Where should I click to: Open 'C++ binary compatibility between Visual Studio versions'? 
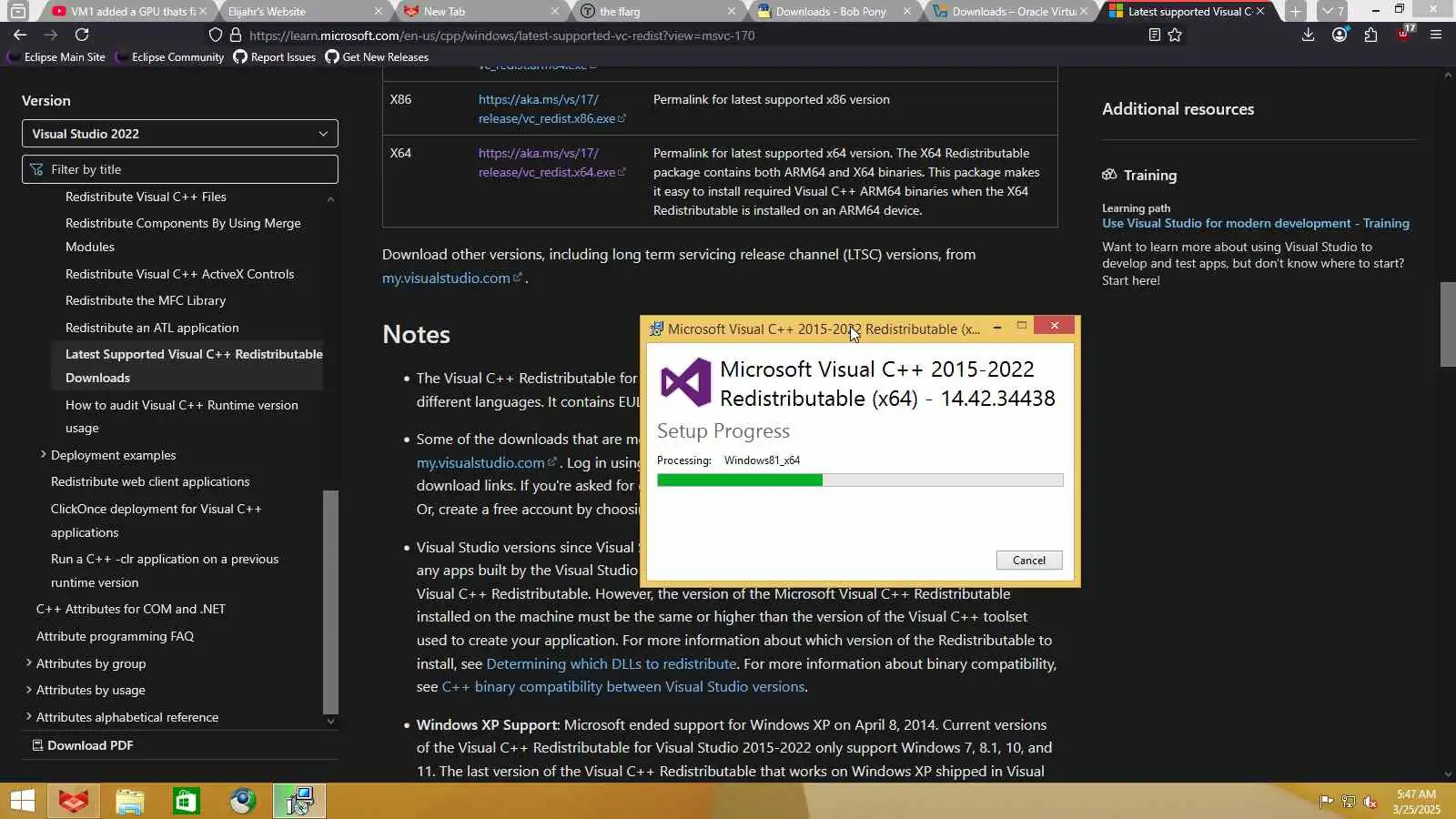[x=623, y=687]
